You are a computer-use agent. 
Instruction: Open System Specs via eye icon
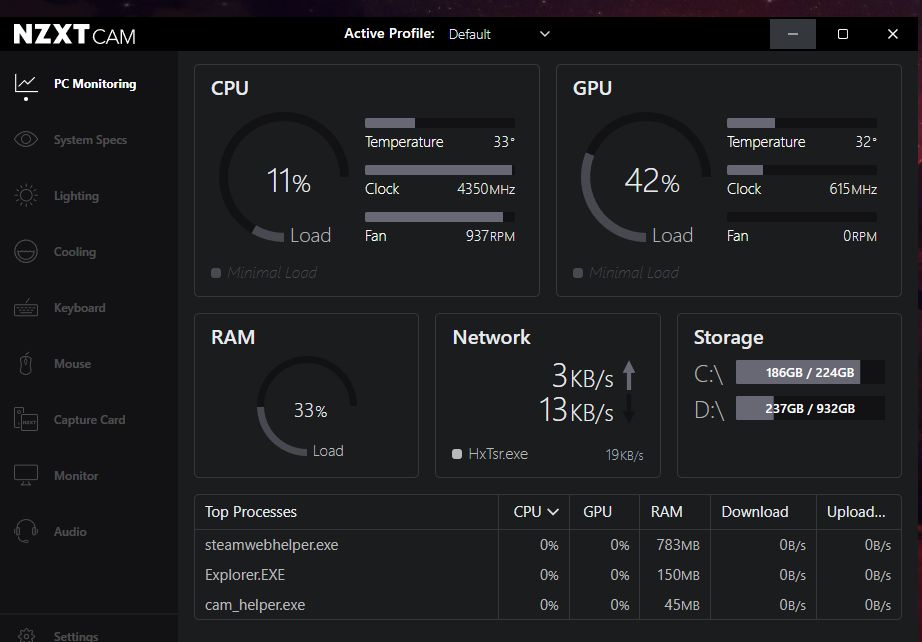(x=26, y=140)
